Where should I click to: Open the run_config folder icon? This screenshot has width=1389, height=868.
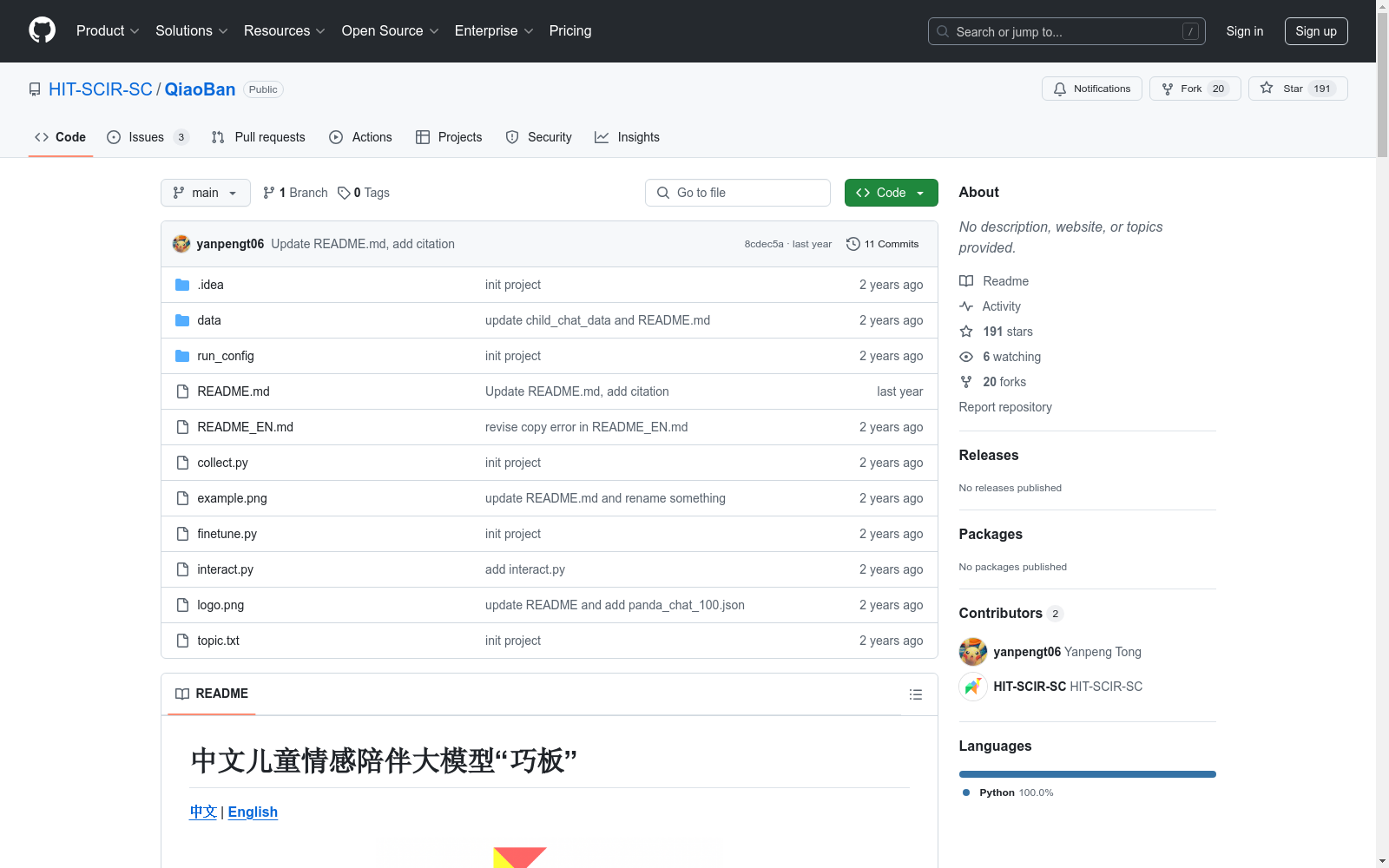coord(182,356)
